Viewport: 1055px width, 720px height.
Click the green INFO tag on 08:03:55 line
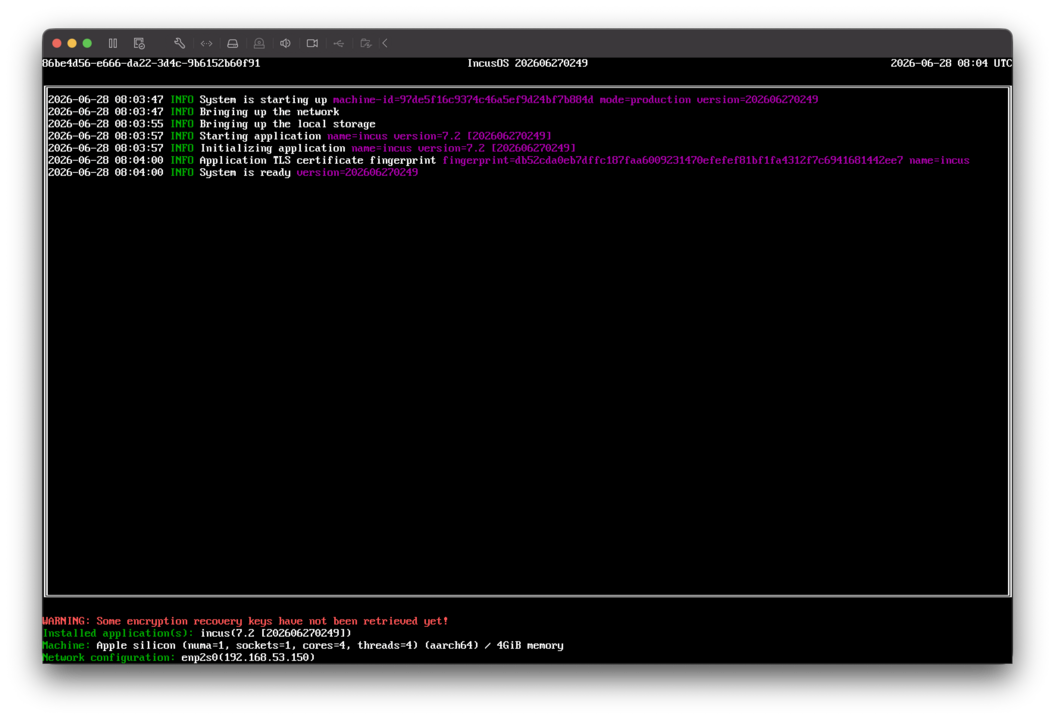pyautogui.click(x=182, y=124)
